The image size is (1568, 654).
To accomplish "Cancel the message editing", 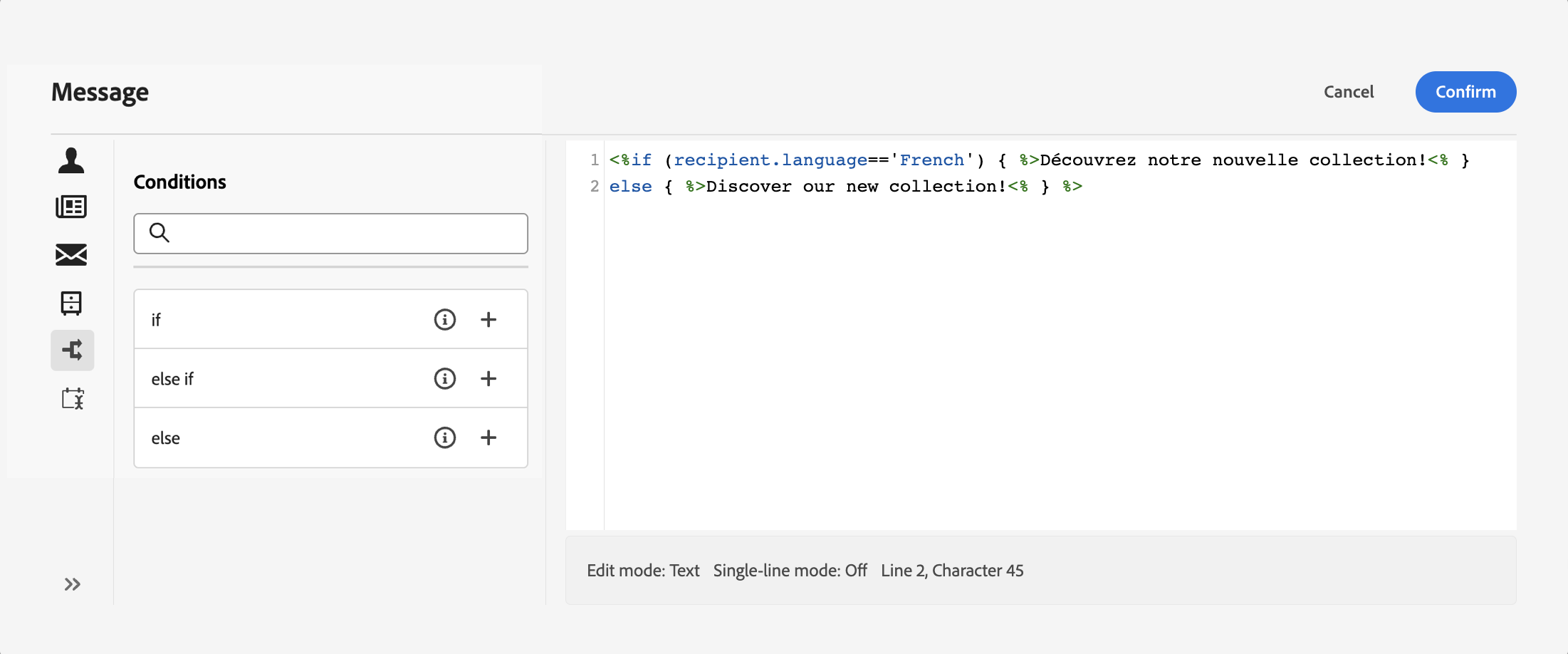I will coord(1349,92).
